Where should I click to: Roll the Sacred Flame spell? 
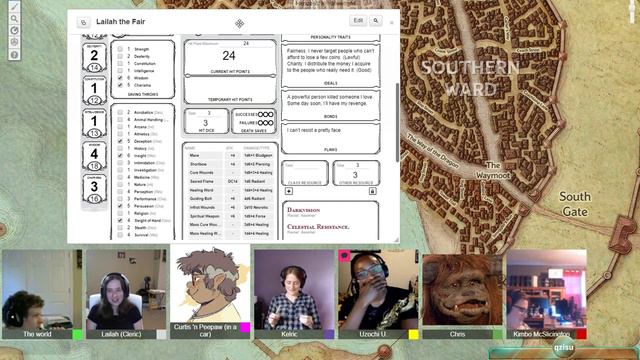[201, 181]
